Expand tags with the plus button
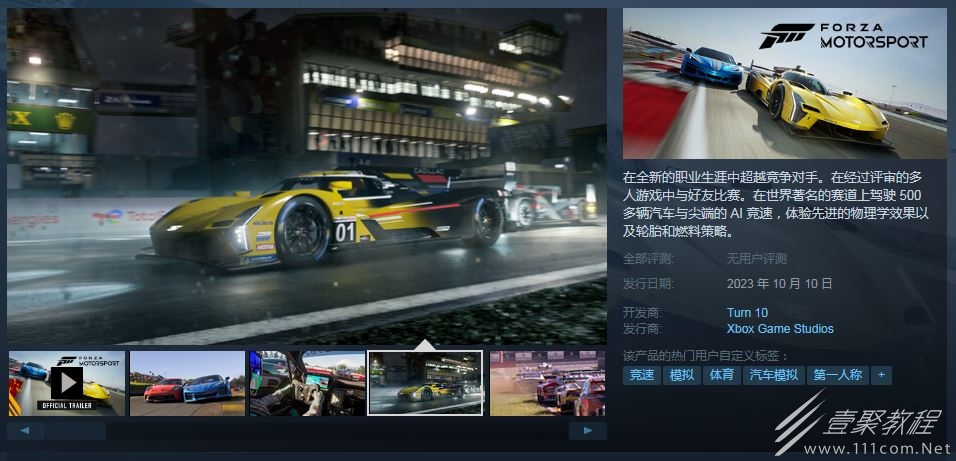 click(x=881, y=375)
